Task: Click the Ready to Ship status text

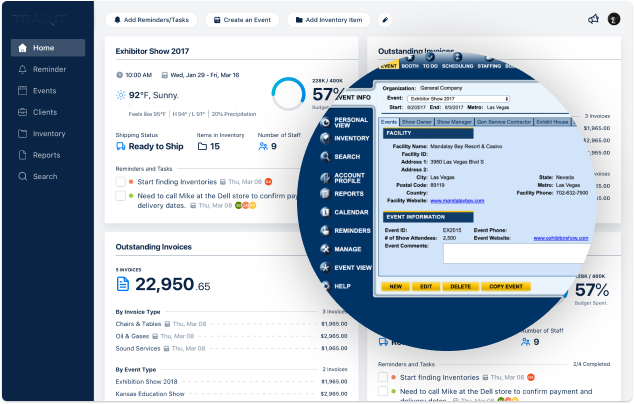Action: [156, 146]
